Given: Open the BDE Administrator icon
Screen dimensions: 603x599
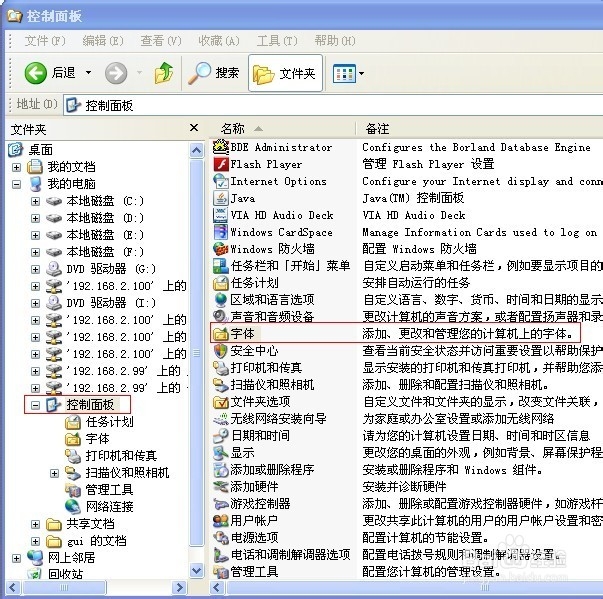Looking at the screenshot, I should pyautogui.click(x=221, y=147).
